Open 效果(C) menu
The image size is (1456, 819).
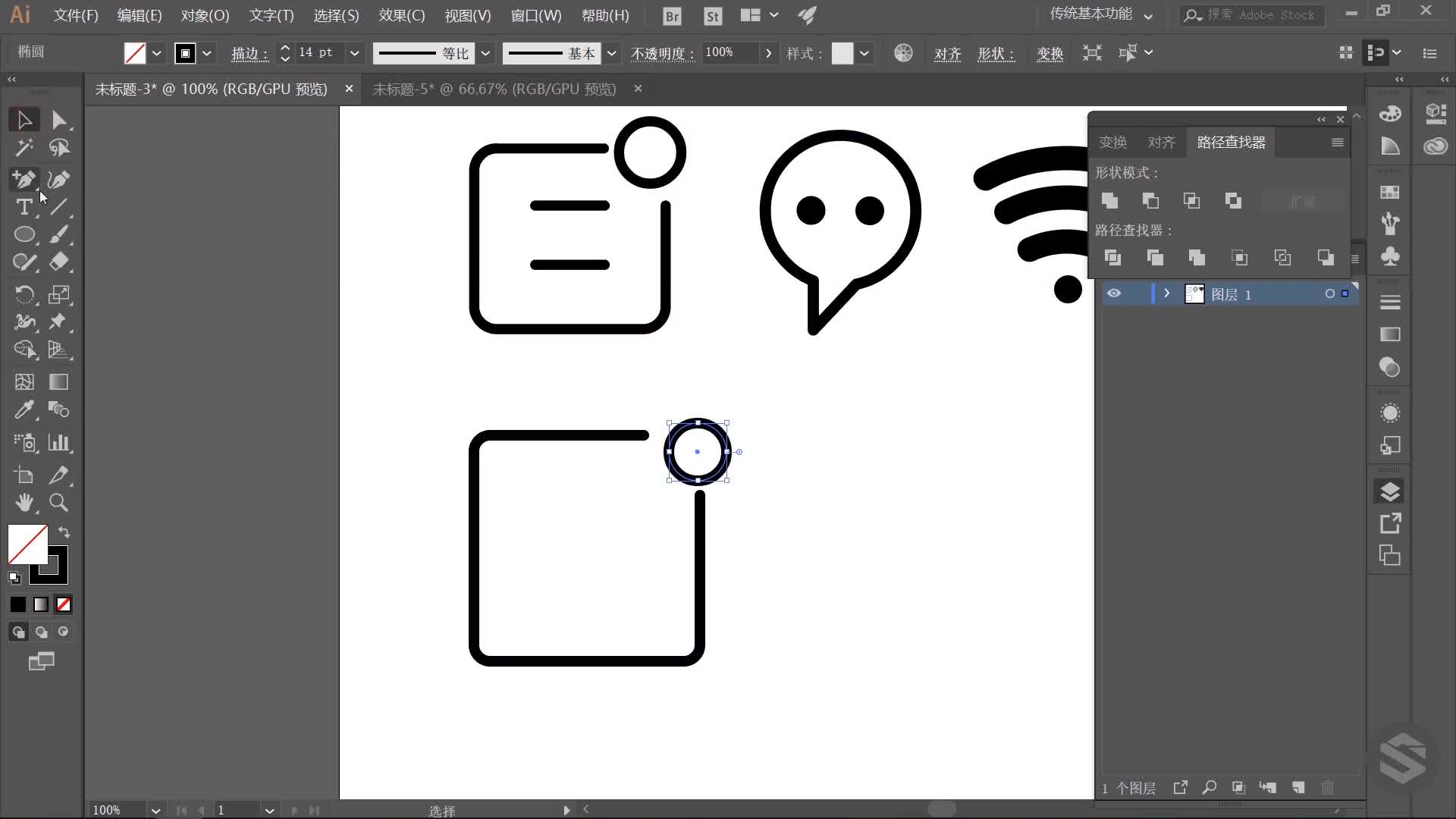(402, 15)
